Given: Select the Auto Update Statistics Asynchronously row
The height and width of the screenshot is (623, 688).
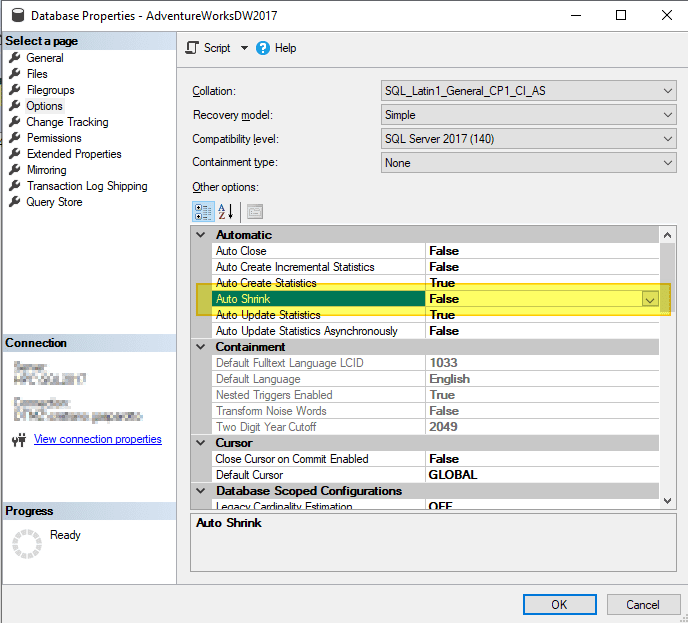Looking at the screenshot, I should (x=435, y=331).
